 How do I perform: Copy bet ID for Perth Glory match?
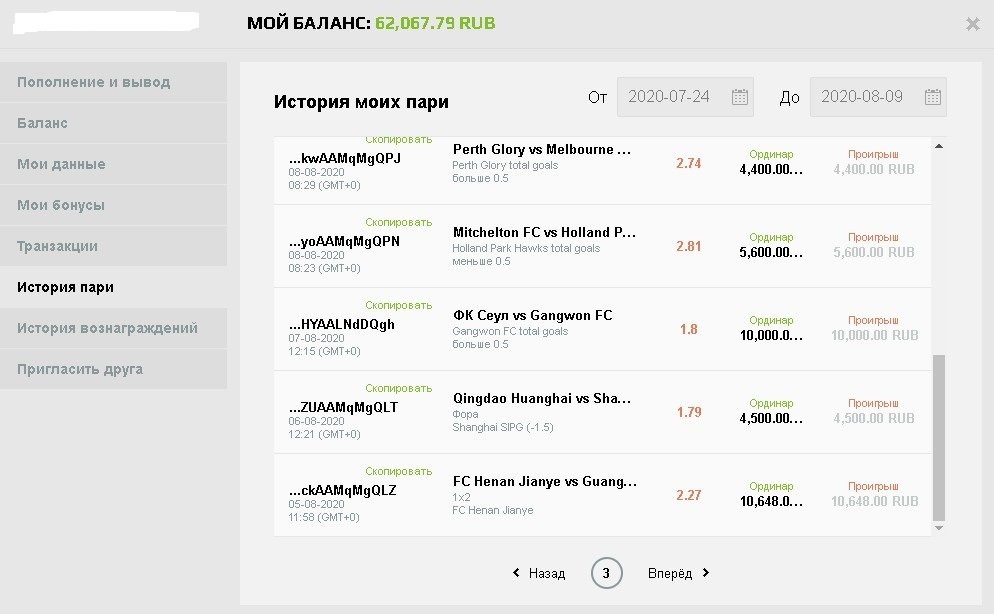[398, 140]
